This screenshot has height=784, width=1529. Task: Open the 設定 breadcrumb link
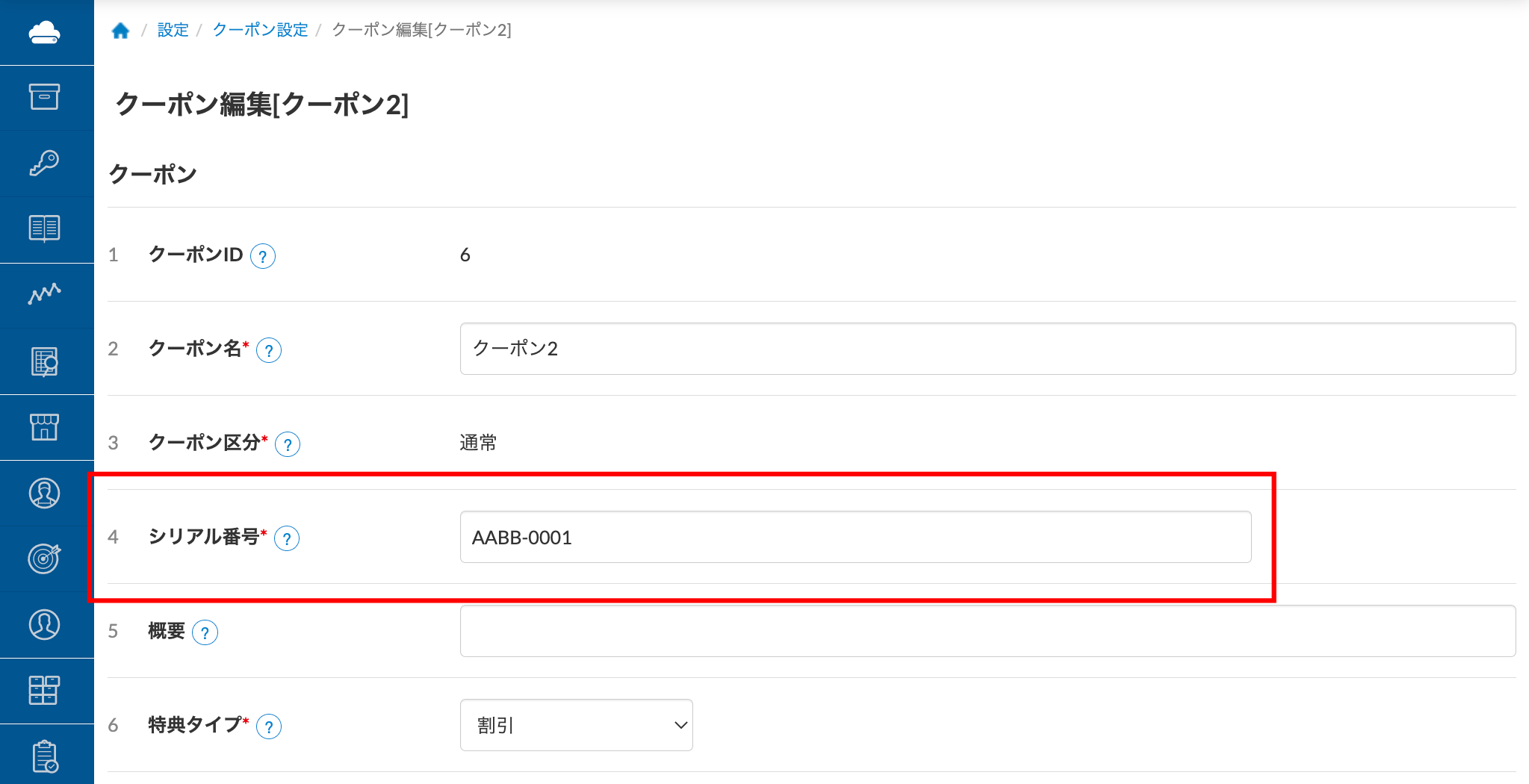click(173, 30)
